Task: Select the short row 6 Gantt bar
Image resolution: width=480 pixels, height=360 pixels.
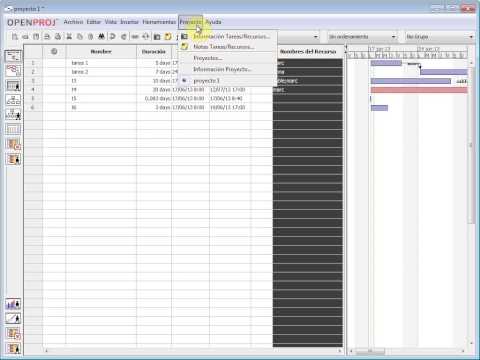Action: [379, 108]
